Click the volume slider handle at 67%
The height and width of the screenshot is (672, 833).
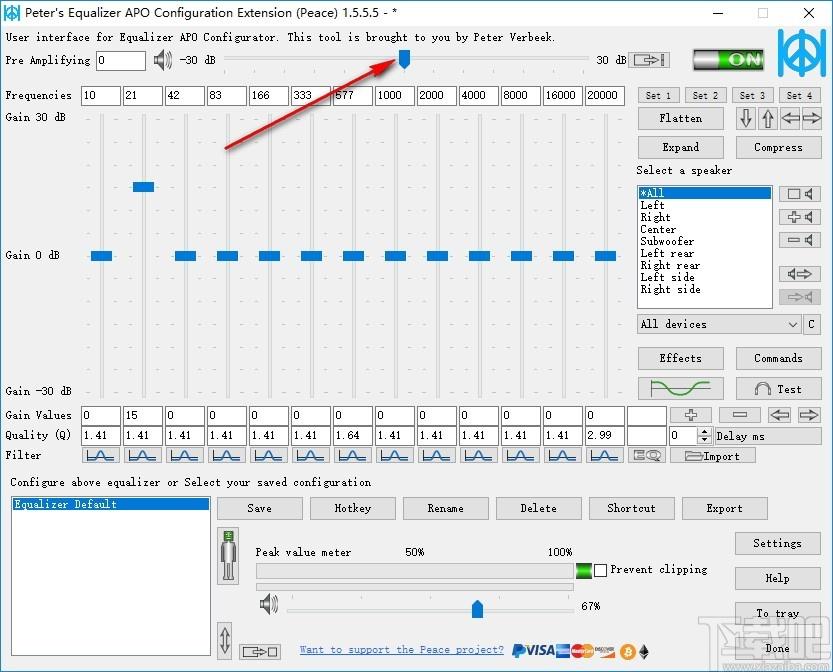pos(477,609)
